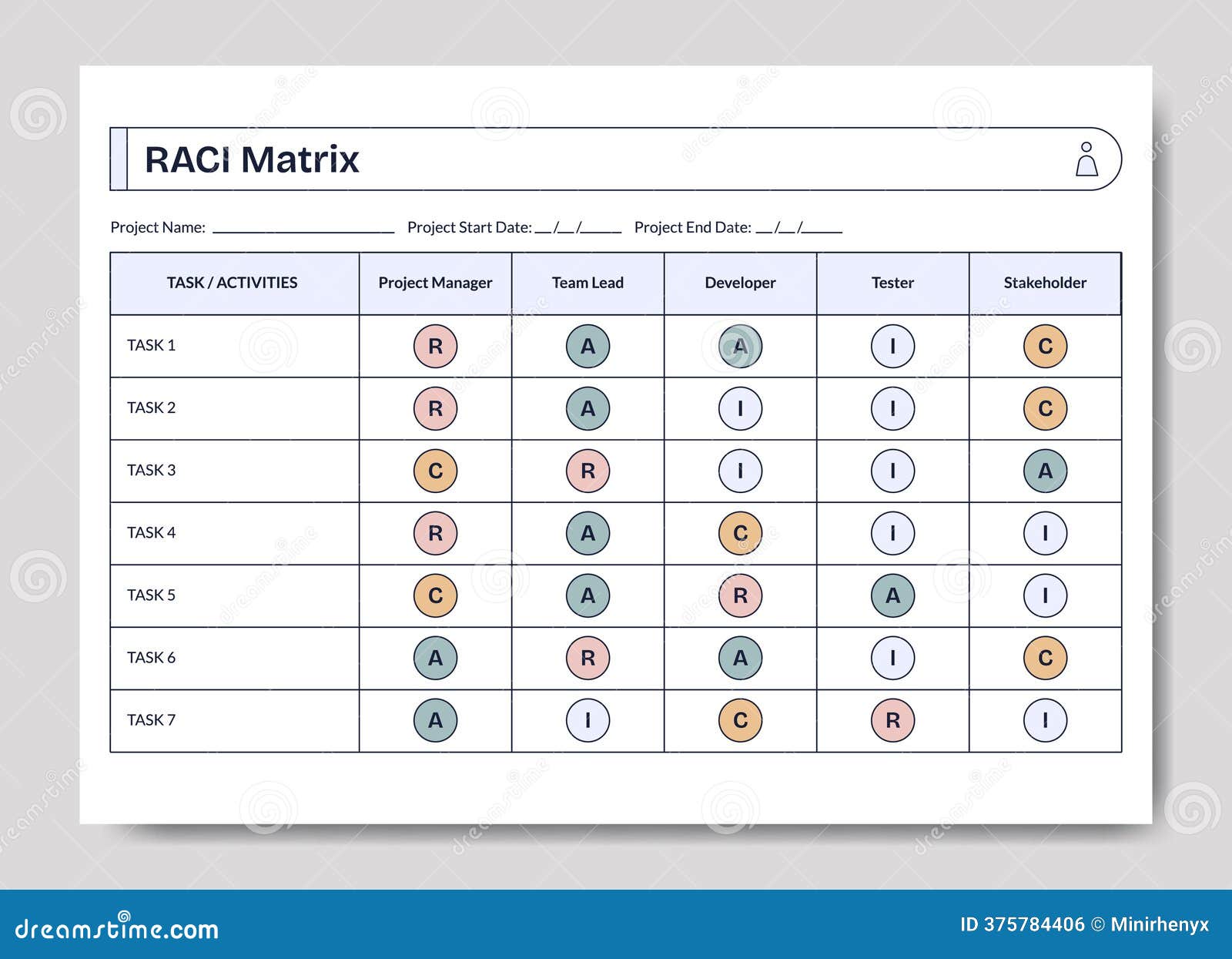The width and height of the screenshot is (1232, 959).
Task: Click the orange C swatch for Task 6 Stakeholder
Action: tap(1045, 658)
